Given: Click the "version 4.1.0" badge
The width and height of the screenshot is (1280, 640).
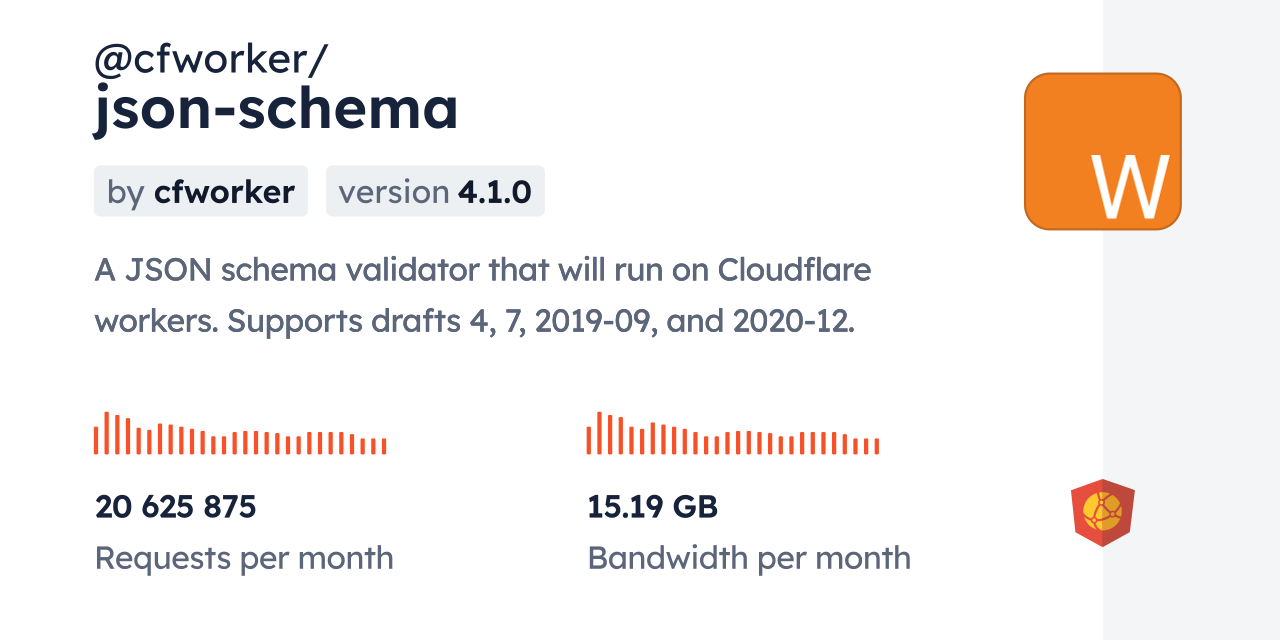Looking at the screenshot, I should tap(435, 191).
